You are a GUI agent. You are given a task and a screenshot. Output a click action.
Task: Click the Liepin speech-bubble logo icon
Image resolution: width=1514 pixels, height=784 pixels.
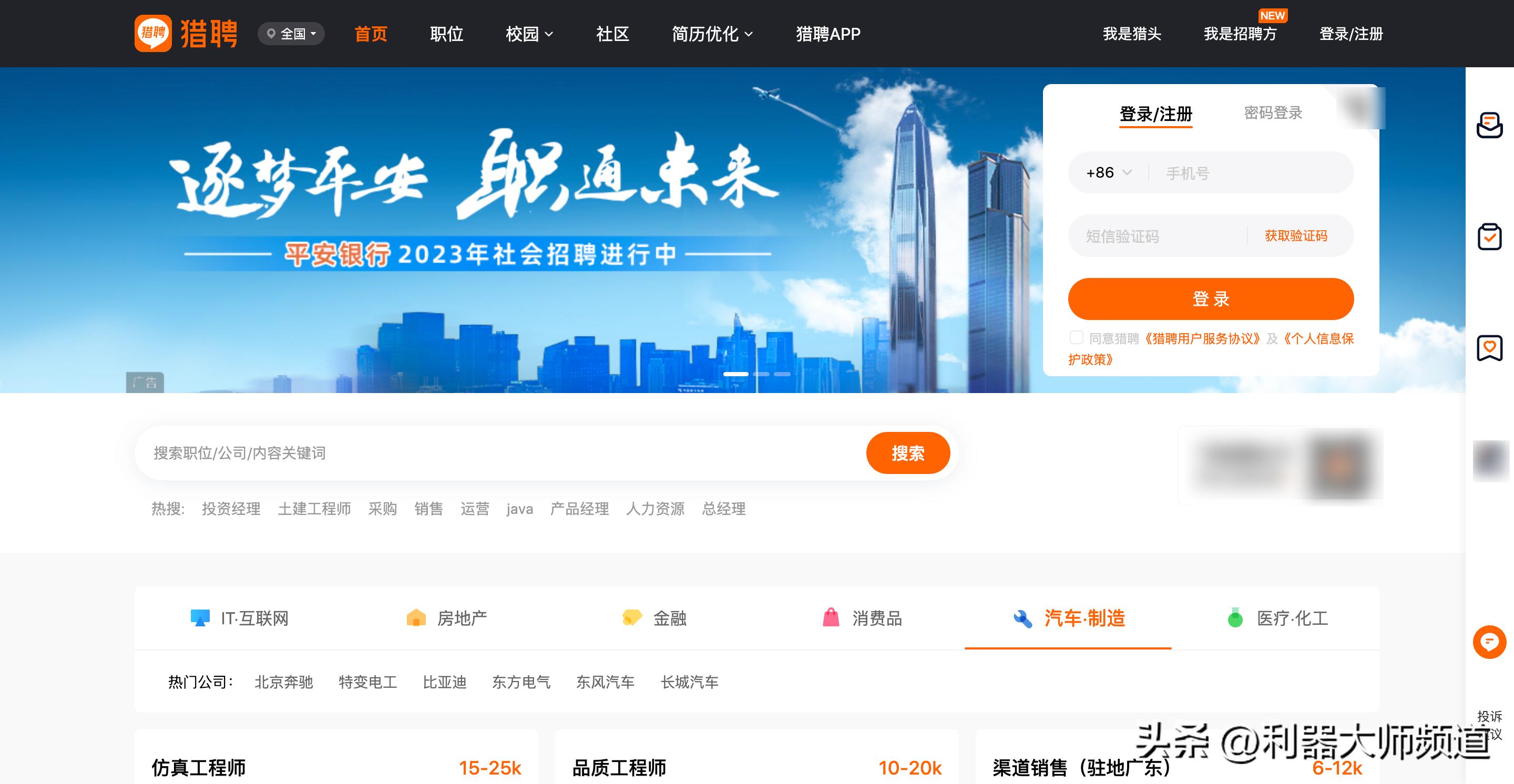tap(152, 34)
